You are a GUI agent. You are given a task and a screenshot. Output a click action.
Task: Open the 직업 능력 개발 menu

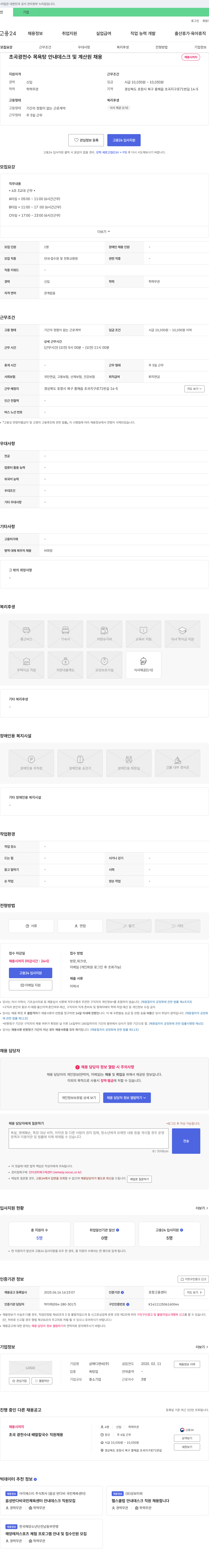(x=143, y=33)
